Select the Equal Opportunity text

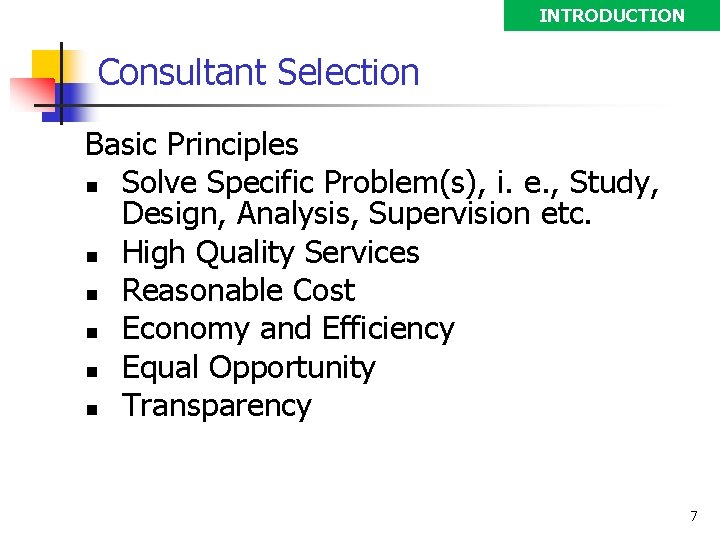click(x=249, y=368)
